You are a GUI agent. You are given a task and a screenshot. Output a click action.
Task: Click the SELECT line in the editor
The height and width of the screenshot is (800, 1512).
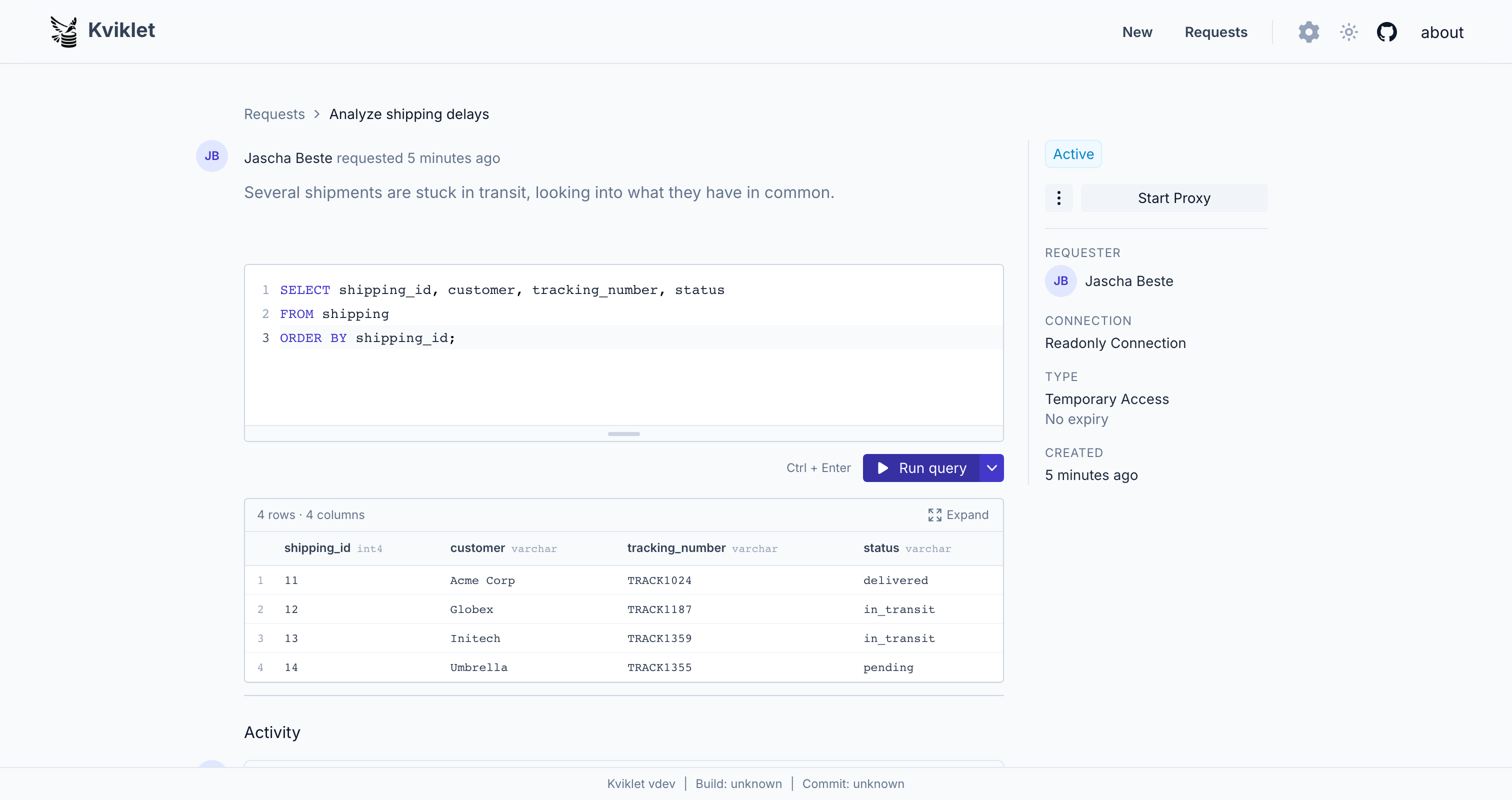click(502, 290)
